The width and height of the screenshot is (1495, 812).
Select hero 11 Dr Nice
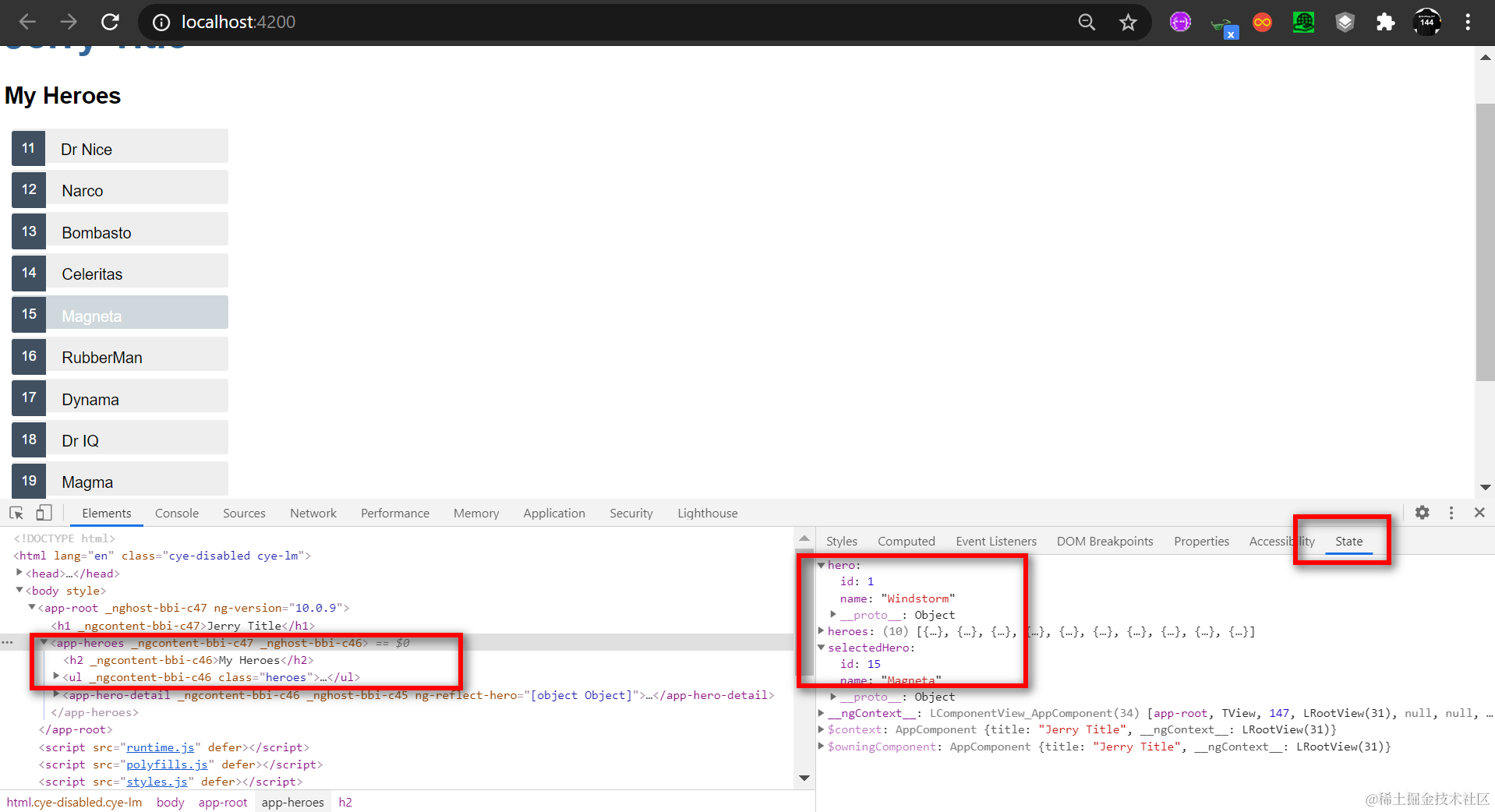(120, 149)
